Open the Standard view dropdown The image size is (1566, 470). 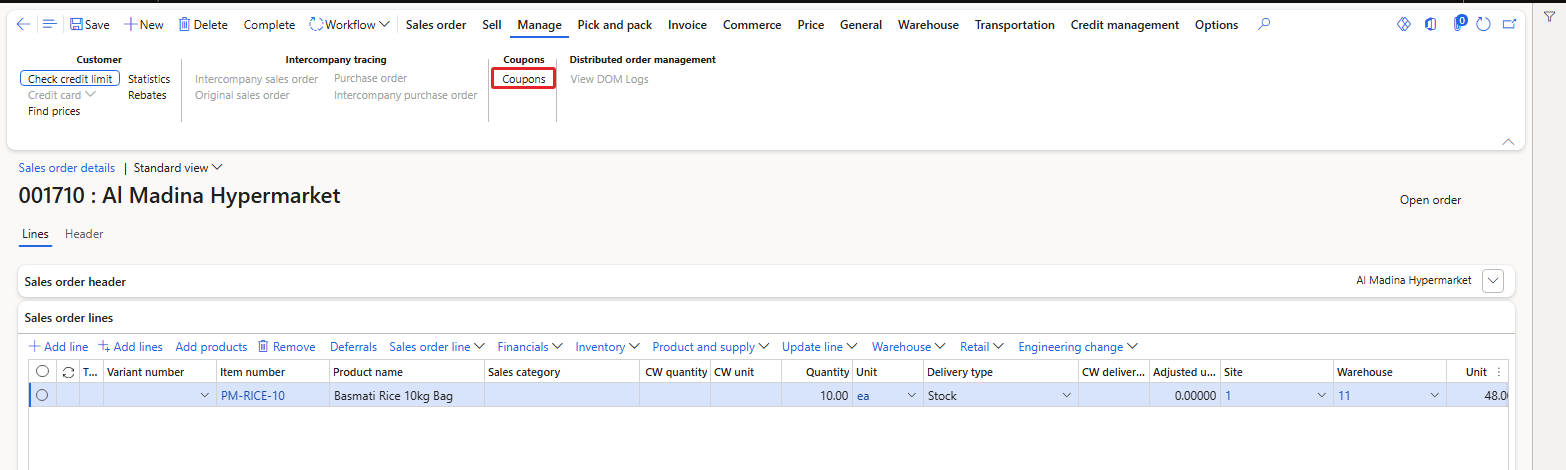tap(178, 168)
